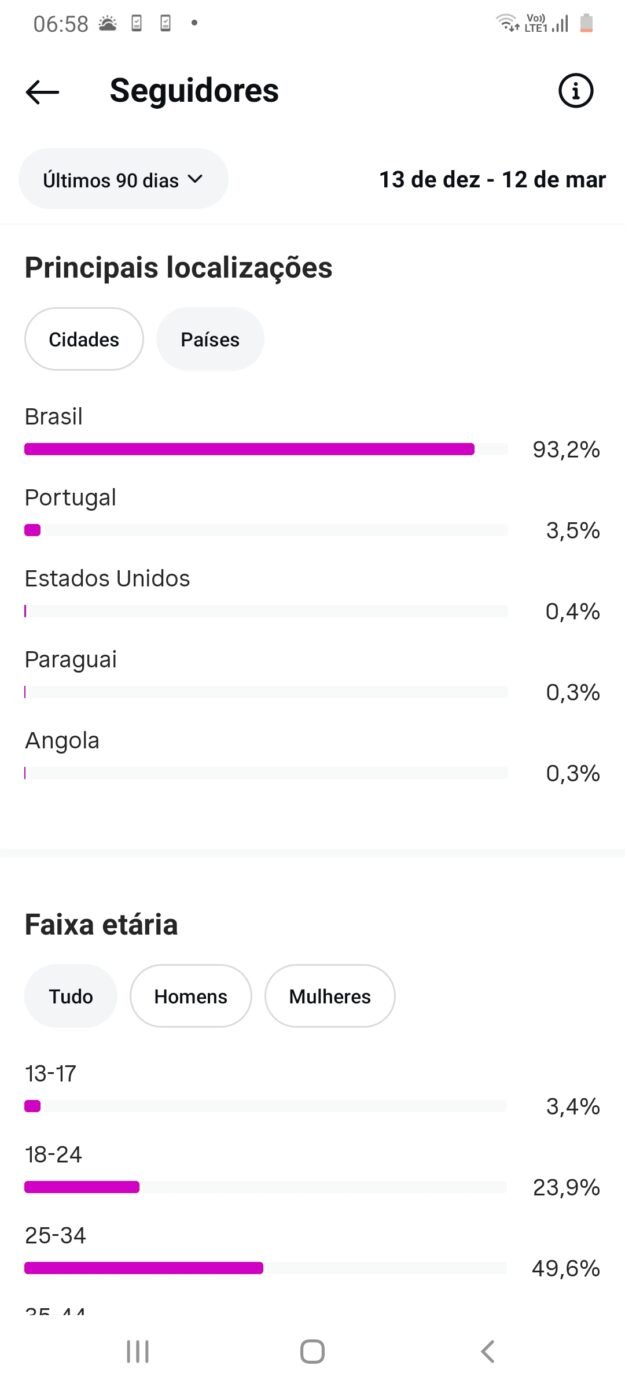Tap the back arrow icon
Screen dimensions: 625x1388
42,92
